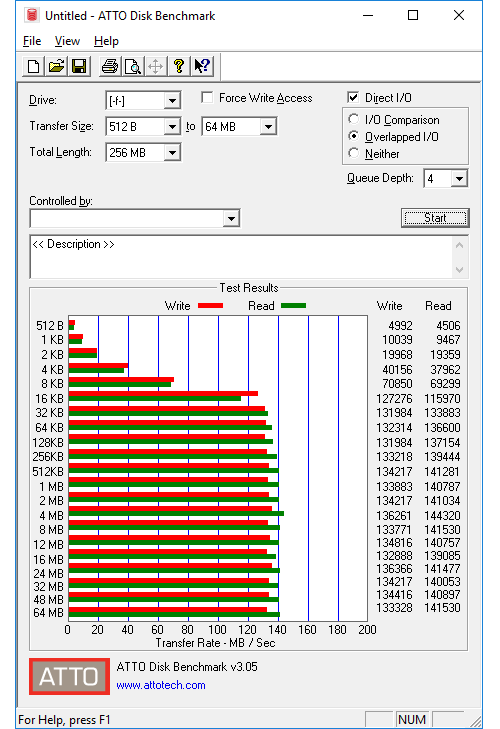The width and height of the screenshot is (500, 729).
Task: Choose the Neither radio option
Action: (x=353, y=153)
